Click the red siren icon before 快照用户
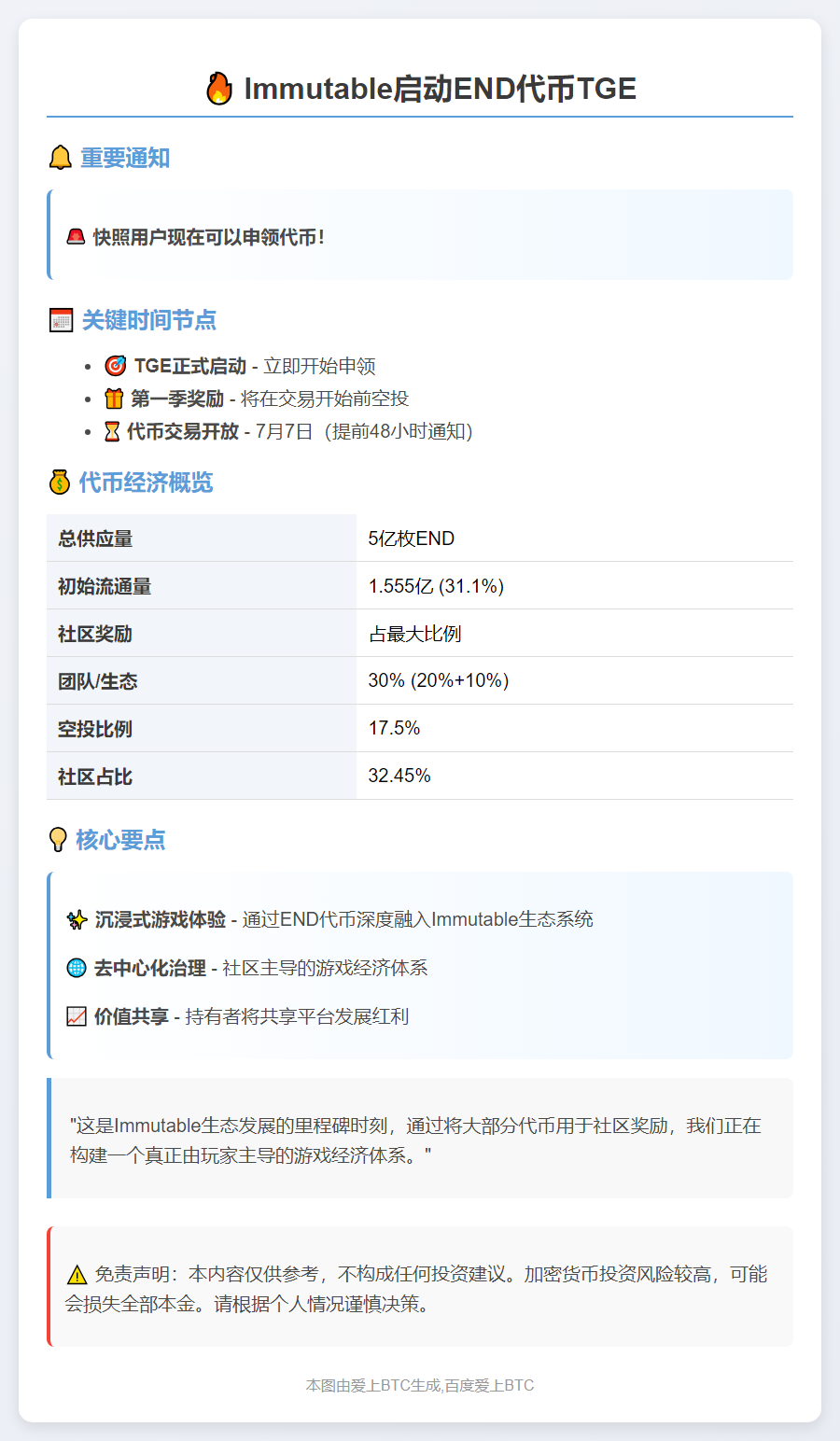 (76, 237)
